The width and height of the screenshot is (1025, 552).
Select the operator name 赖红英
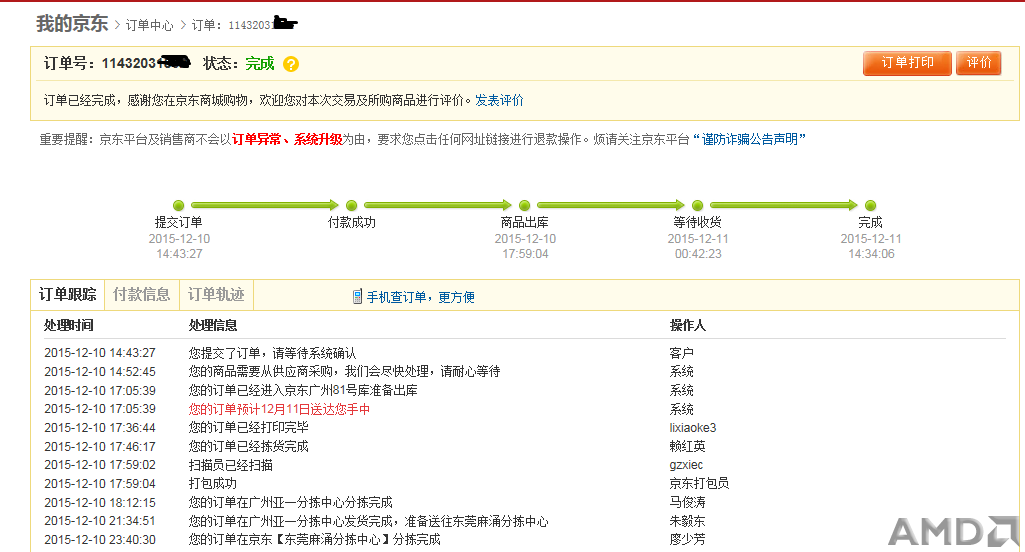click(x=687, y=447)
